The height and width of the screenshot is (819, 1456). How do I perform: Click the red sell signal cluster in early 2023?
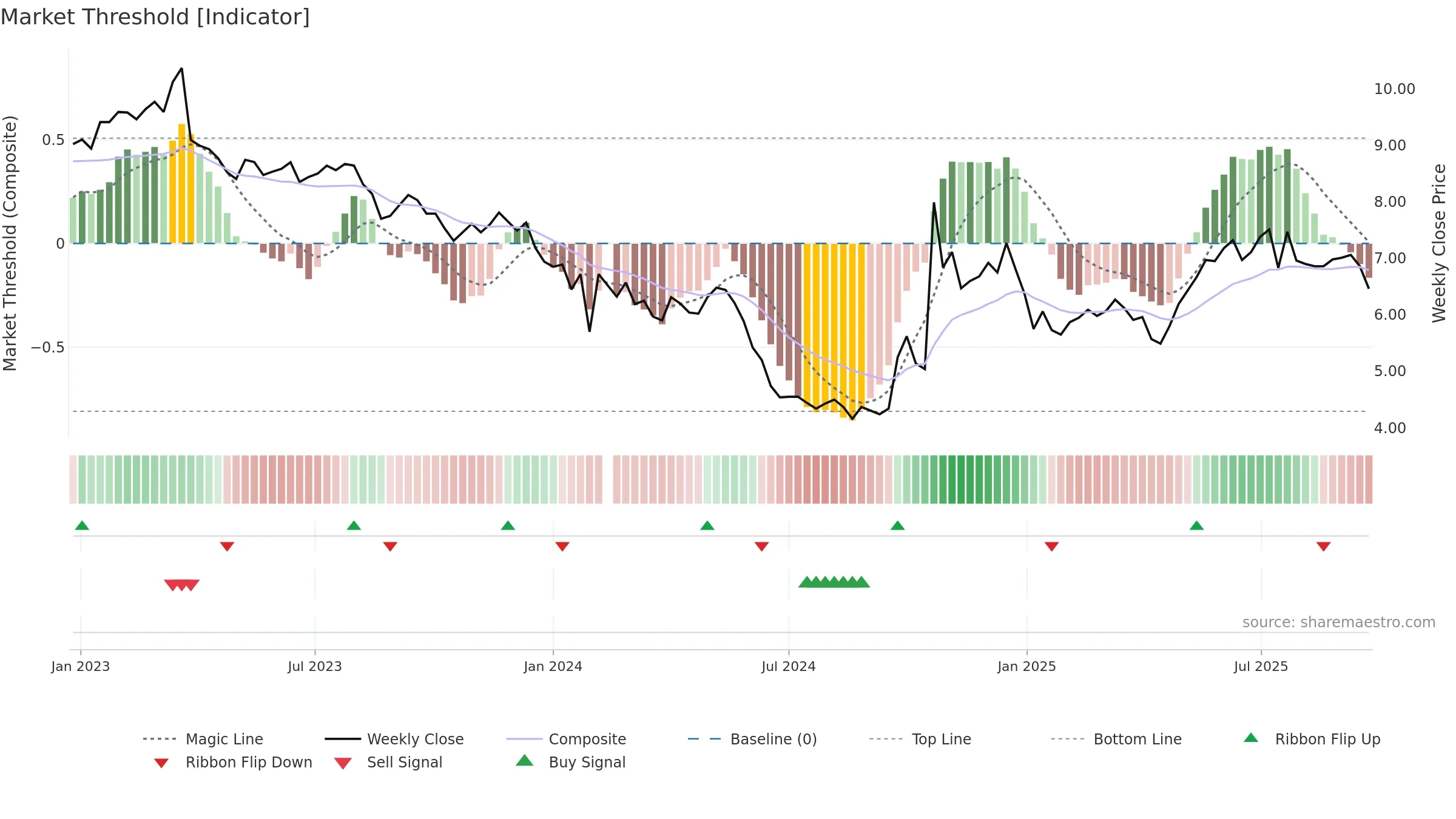point(182,585)
